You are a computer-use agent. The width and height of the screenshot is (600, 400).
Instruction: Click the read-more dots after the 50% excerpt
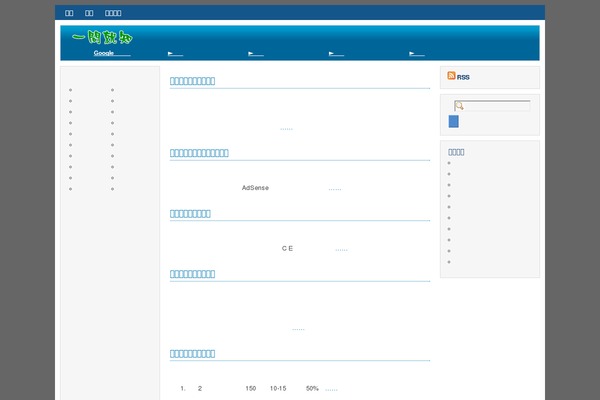point(331,388)
